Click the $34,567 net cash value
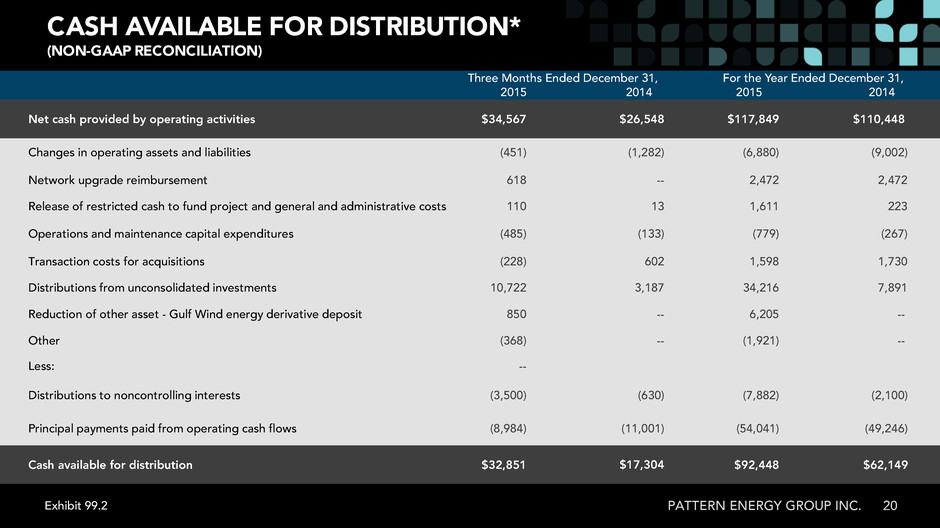 (x=504, y=119)
